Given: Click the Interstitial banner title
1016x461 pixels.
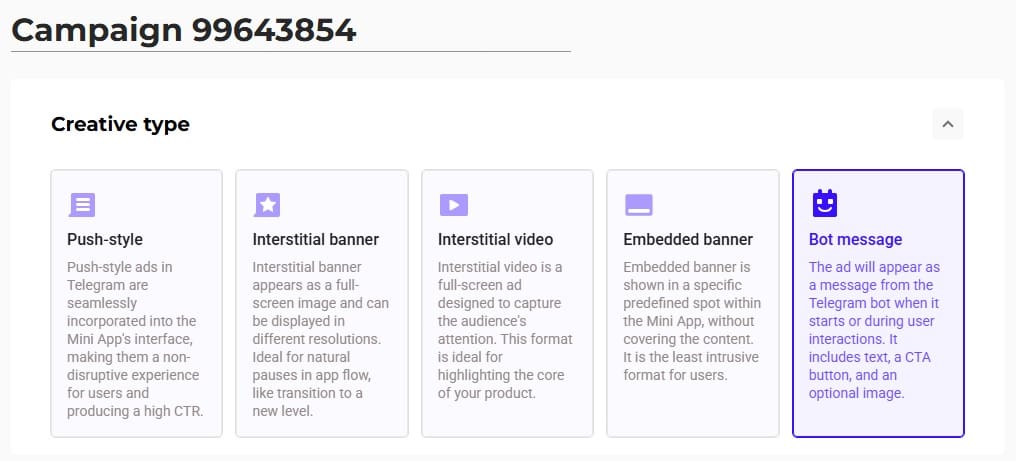Looking at the screenshot, I should (x=316, y=240).
